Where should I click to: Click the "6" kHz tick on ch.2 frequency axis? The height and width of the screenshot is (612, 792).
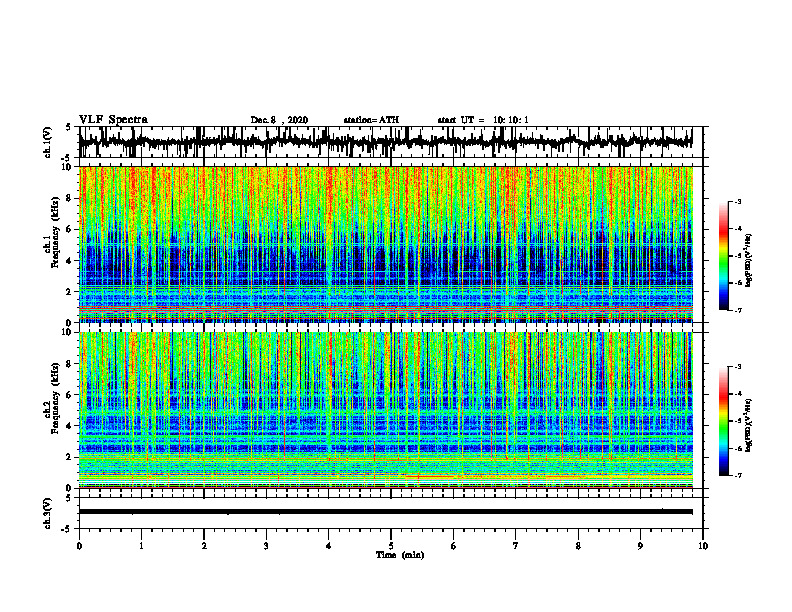click(70, 395)
